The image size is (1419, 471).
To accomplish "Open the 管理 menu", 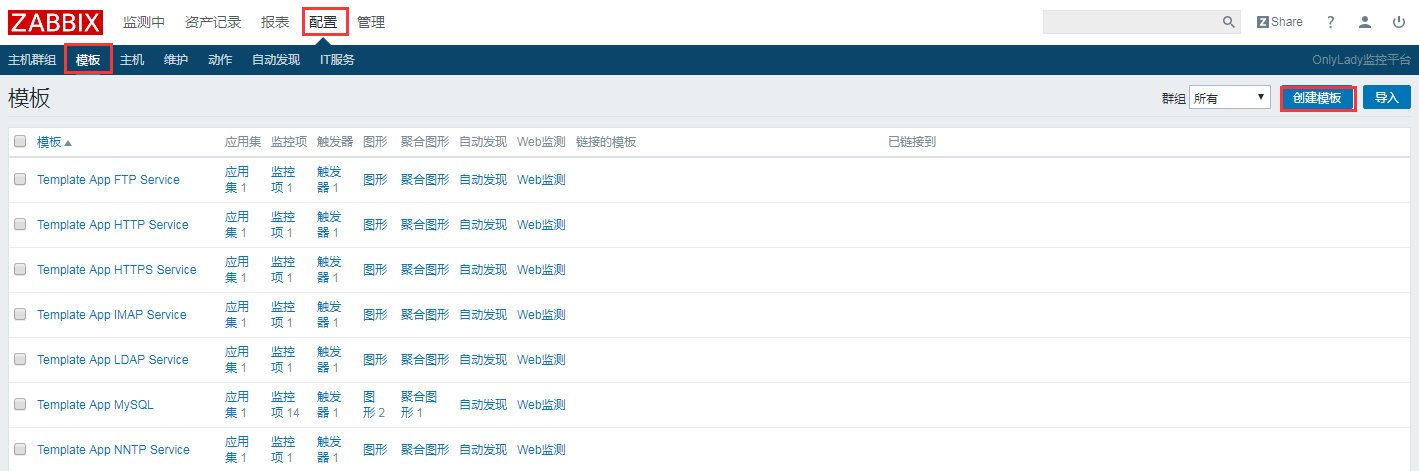I will 371,22.
